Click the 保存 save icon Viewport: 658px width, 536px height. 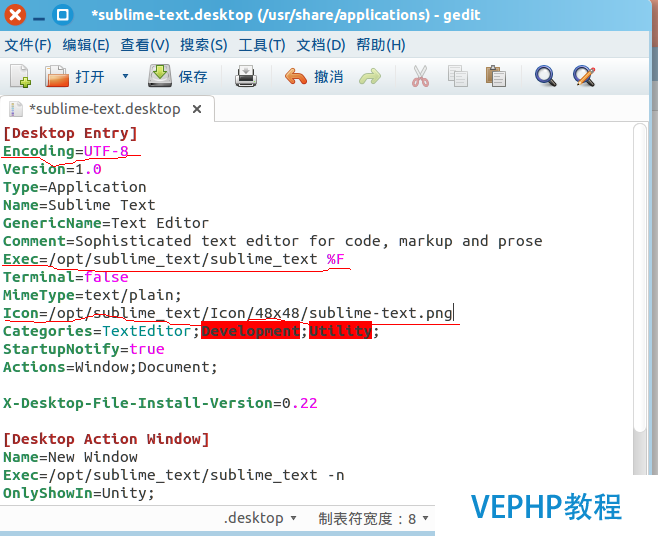160,76
